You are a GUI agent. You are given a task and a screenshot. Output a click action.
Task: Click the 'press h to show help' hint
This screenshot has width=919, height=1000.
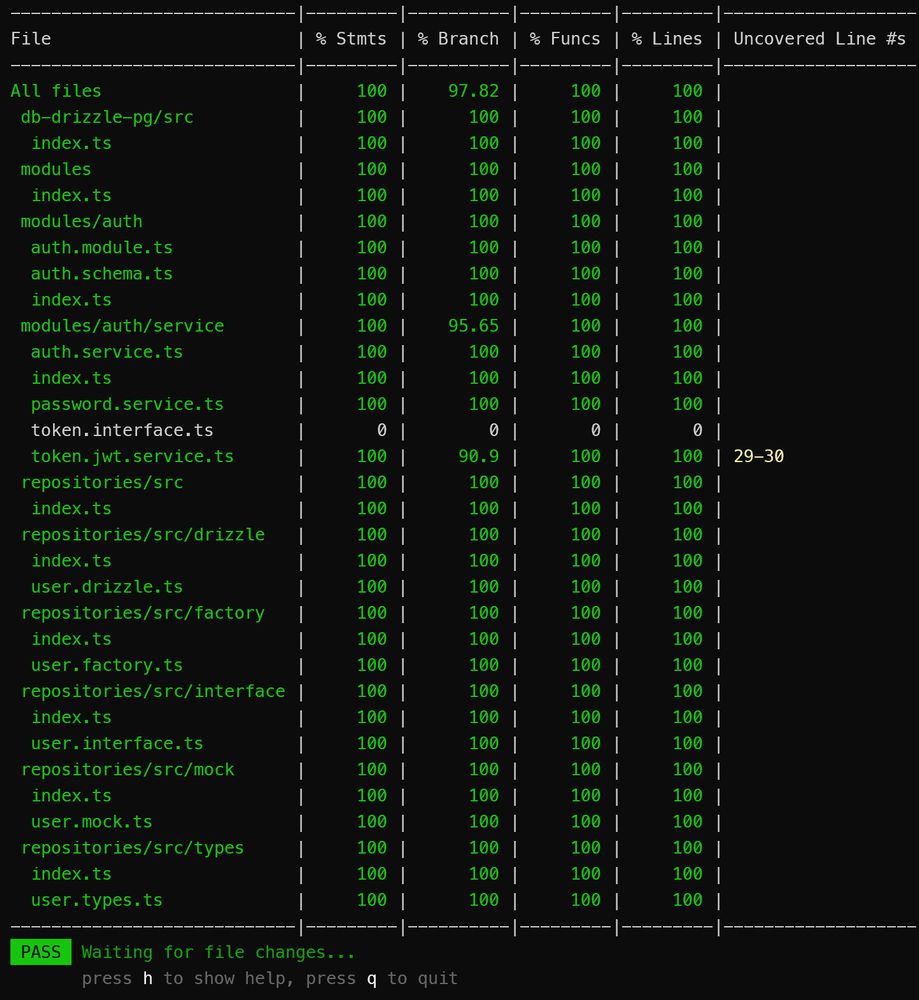click(188, 978)
